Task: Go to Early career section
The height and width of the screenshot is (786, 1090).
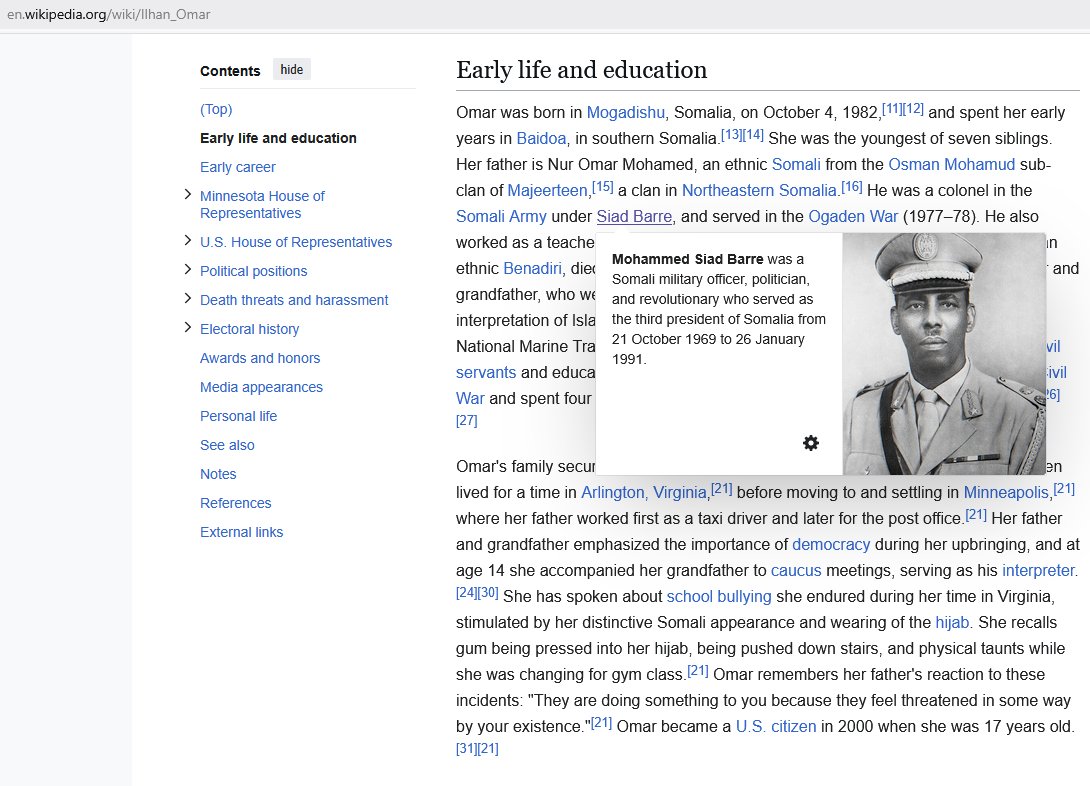Action: [x=238, y=167]
